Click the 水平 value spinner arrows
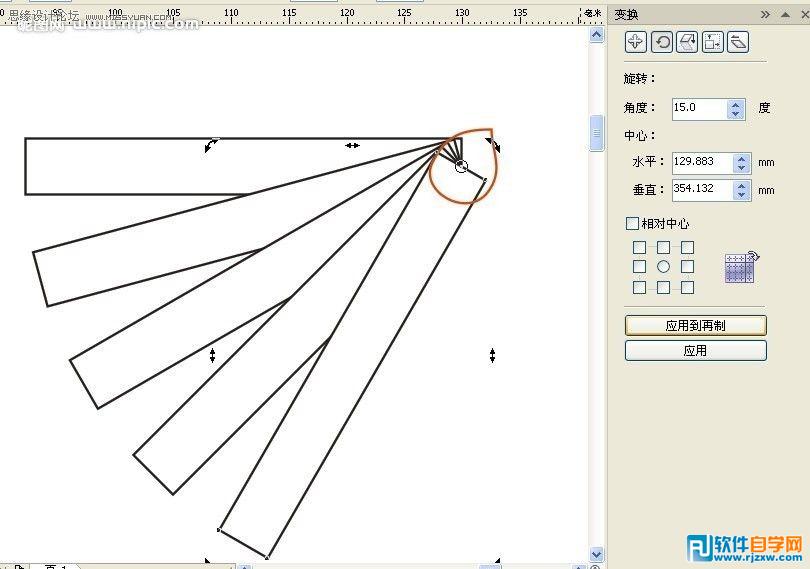The height and width of the screenshot is (569, 810). (x=741, y=162)
